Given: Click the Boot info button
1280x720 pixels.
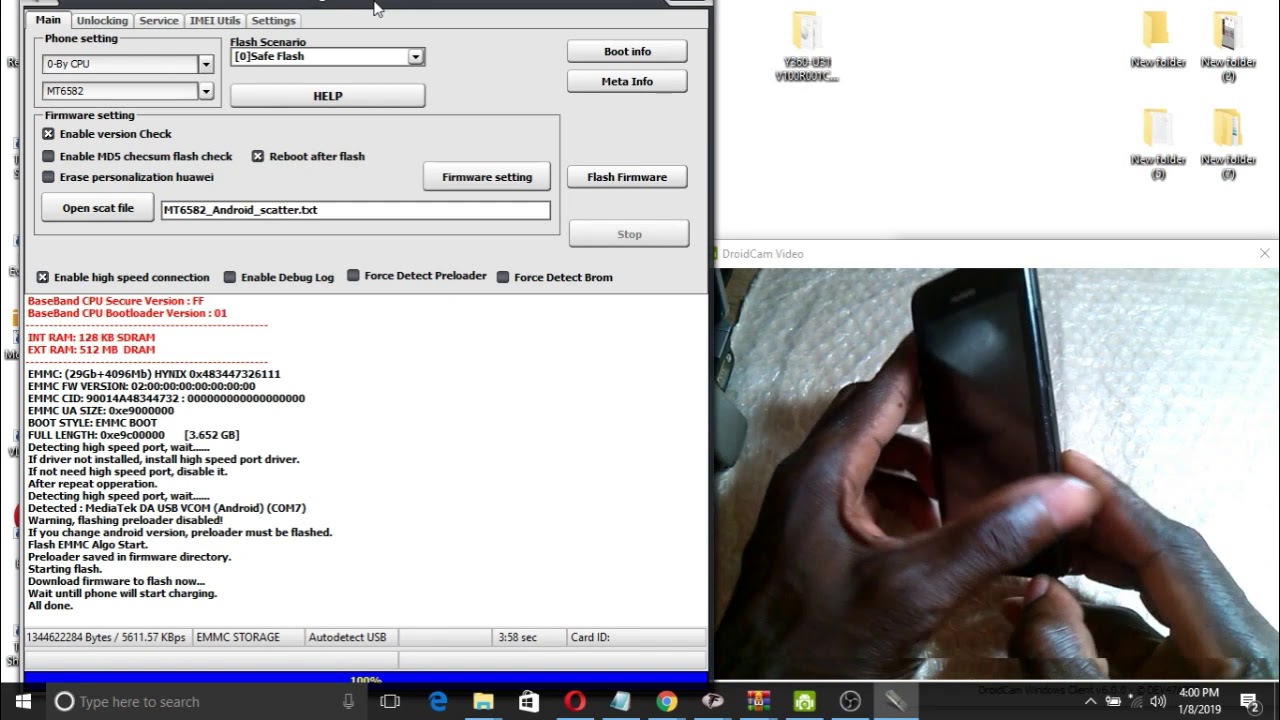Looking at the screenshot, I should [x=627, y=52].
